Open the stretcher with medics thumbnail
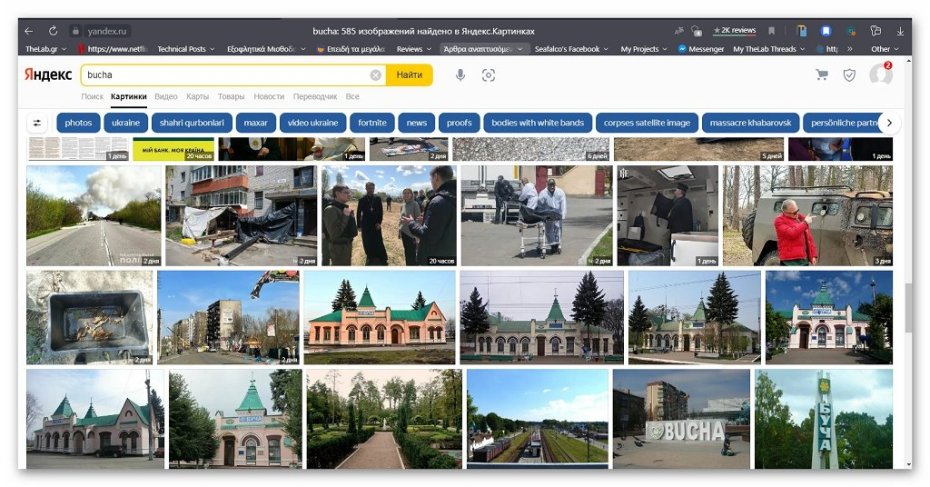Image resolution: width=930 pixels, height=487 pixels. tap(537, 215)
